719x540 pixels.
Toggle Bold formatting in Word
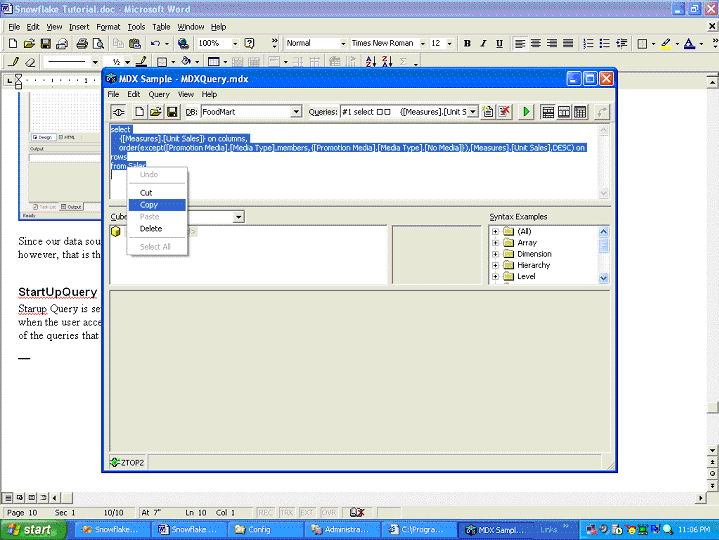pos(467,44)
